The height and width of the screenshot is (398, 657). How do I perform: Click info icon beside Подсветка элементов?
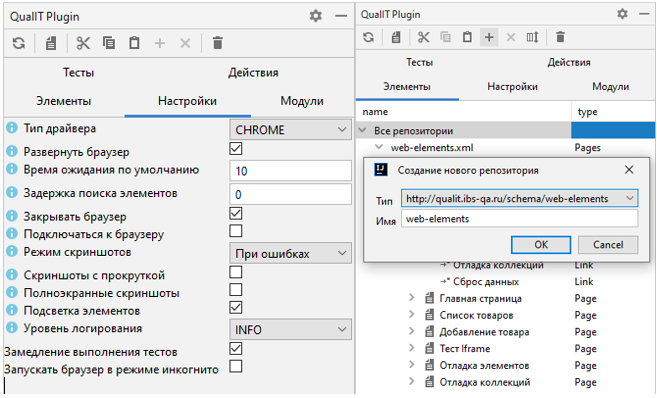click(x=12, y=310)
